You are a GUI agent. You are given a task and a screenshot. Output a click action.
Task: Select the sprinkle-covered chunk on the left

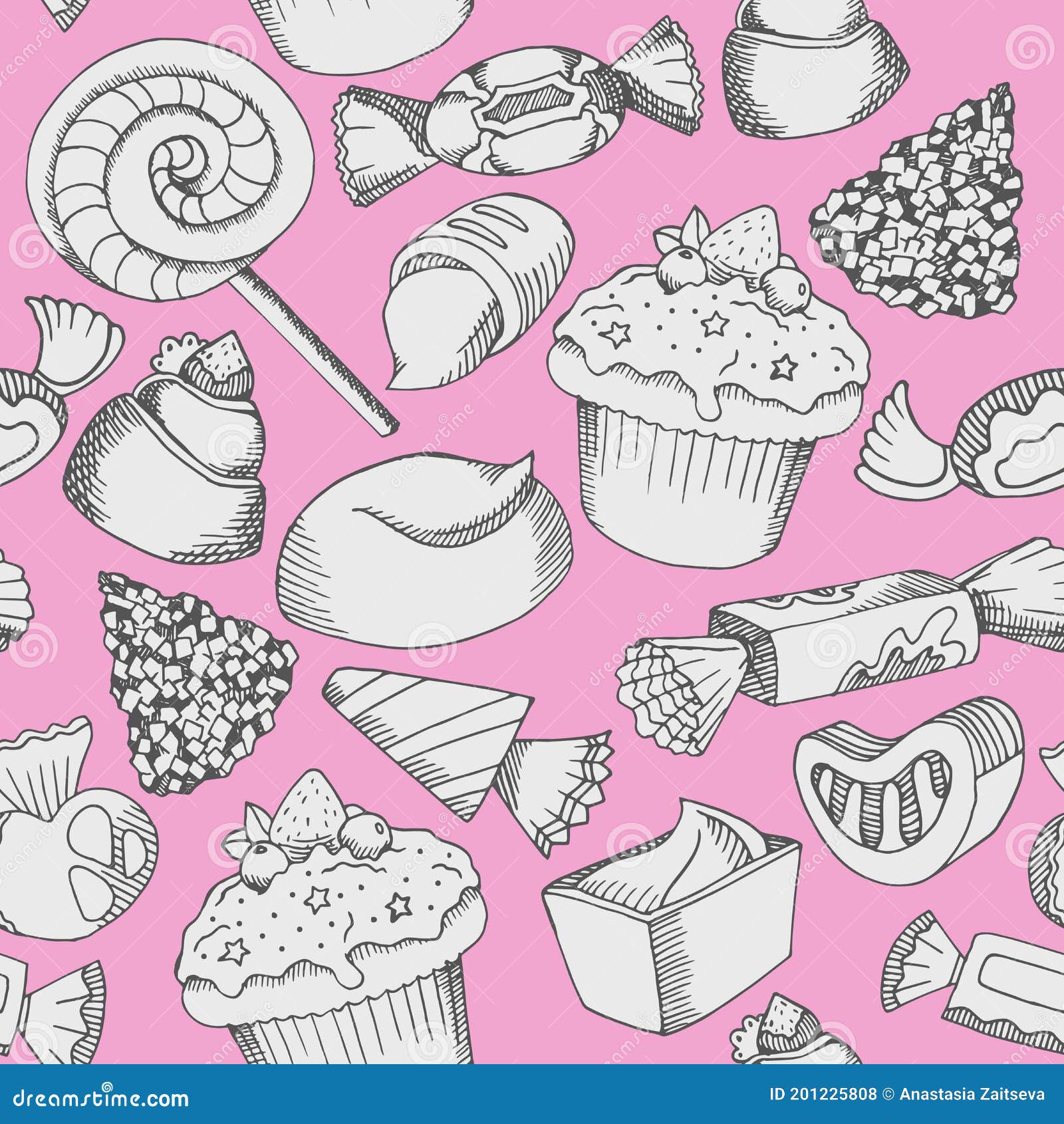pyautogui.click(x=193, y=685)
